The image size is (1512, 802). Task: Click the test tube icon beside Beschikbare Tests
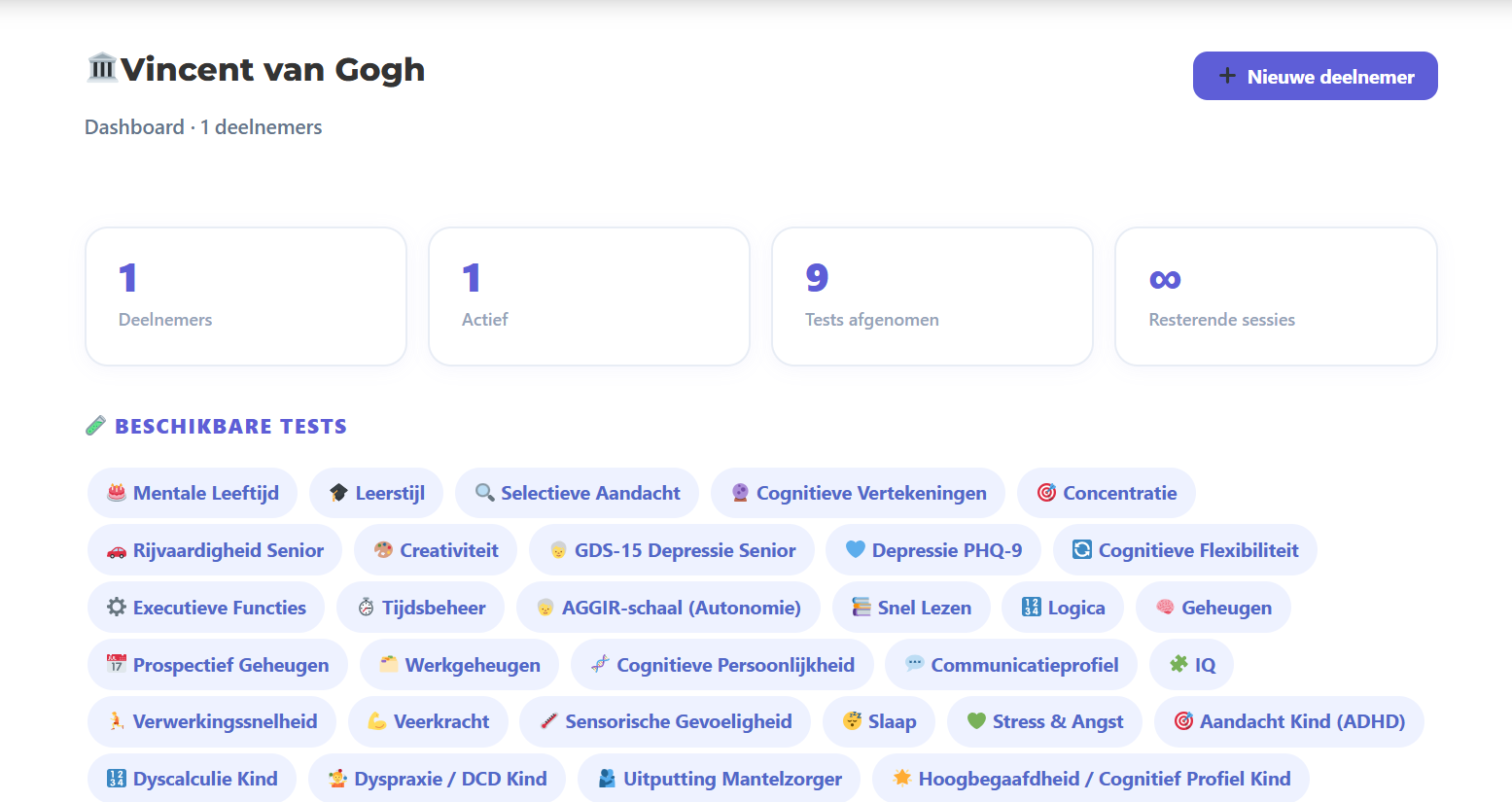[x=95, y=426]
